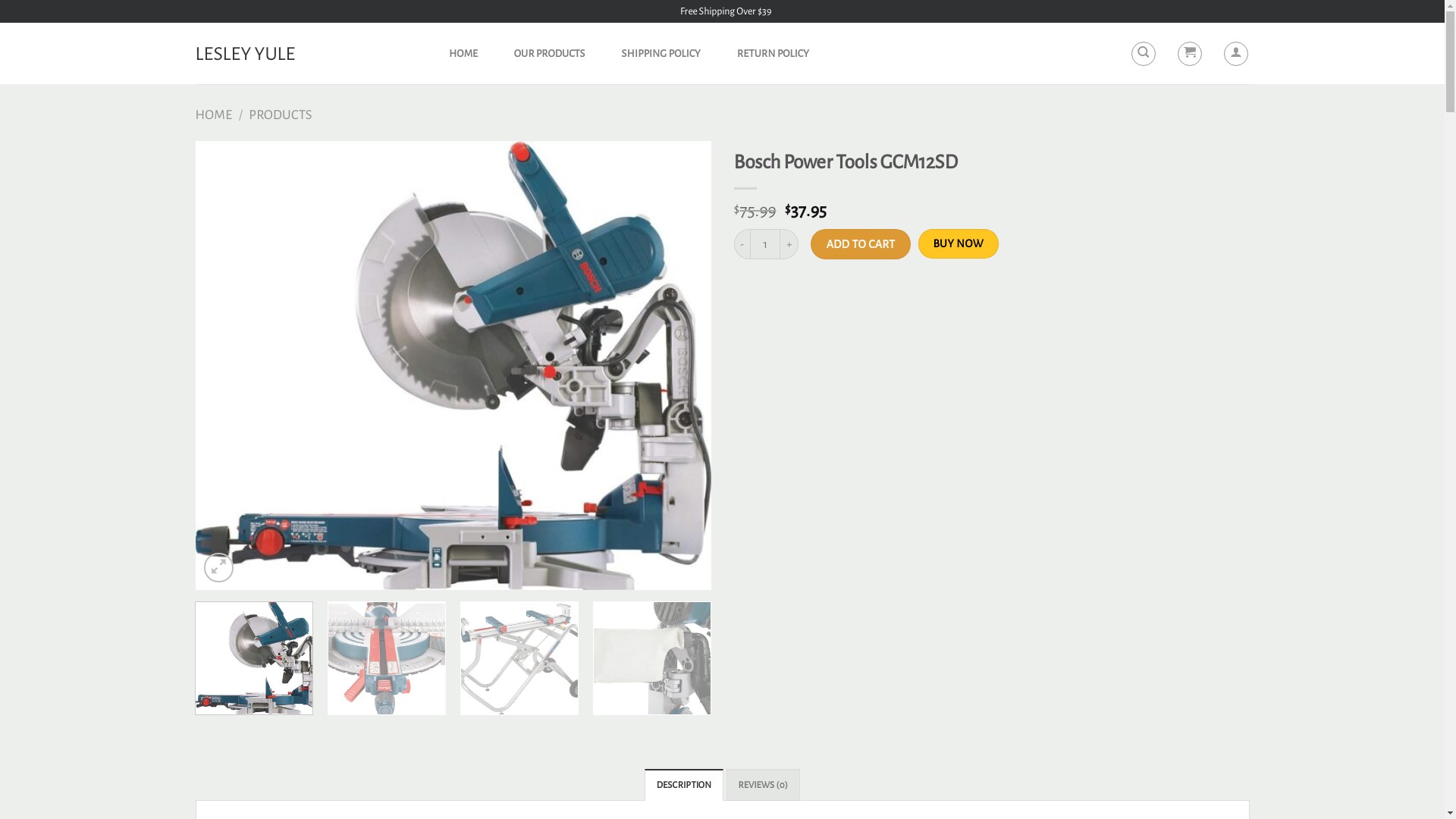Screen dimensions: 1456x819
Task: Open the search icon in header
Action: click(x=1143, y=54)
